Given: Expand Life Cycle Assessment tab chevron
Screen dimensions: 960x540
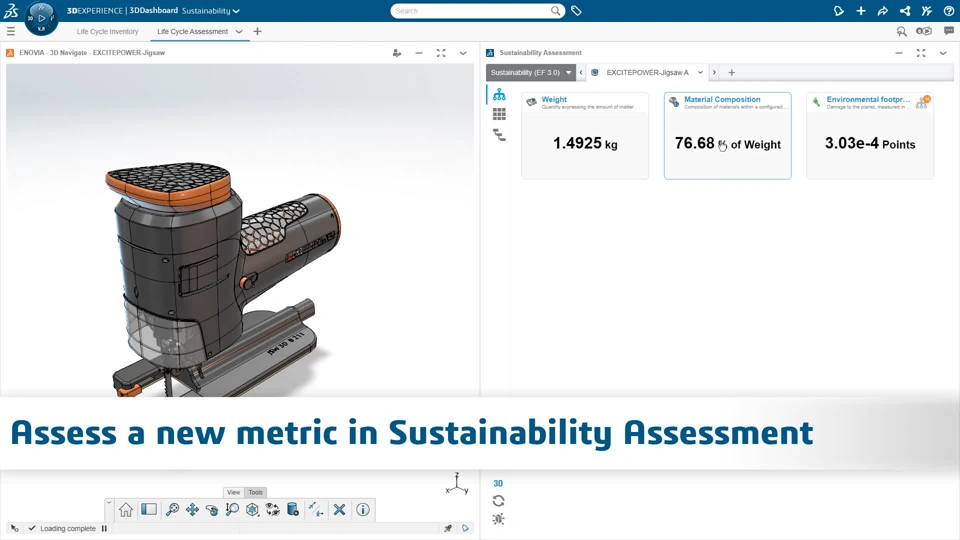Looking at the screenshot, I should point(239,32).
